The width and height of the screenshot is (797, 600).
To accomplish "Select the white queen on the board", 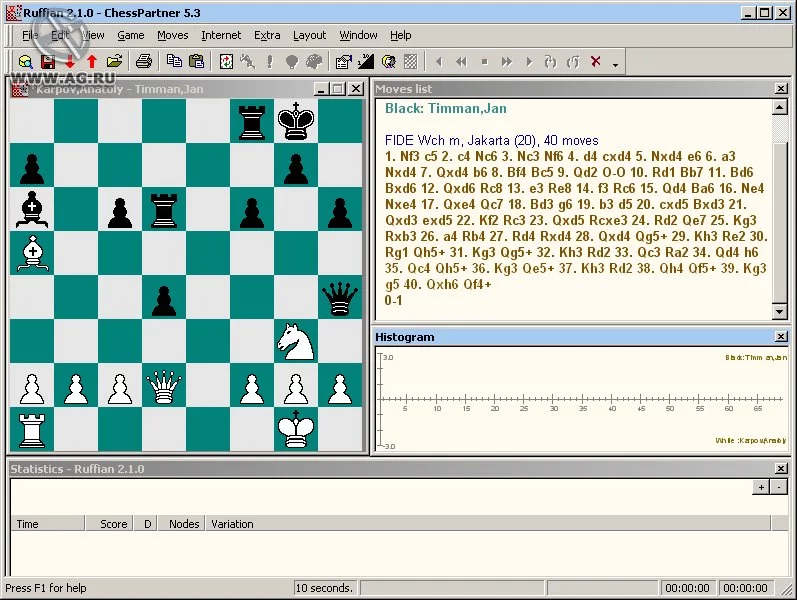I will (164, 385).
